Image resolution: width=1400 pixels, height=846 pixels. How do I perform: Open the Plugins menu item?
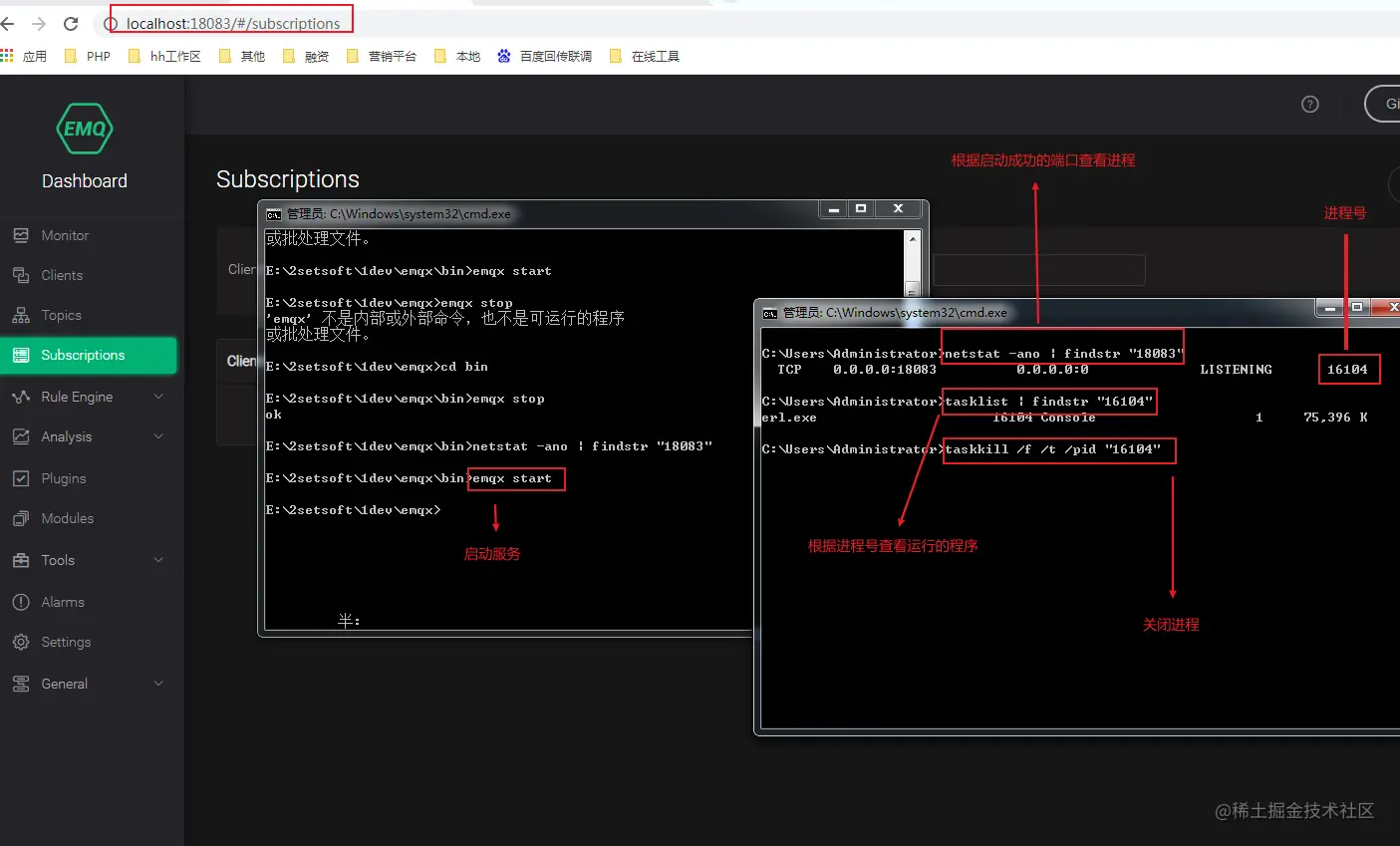[89, 478]
